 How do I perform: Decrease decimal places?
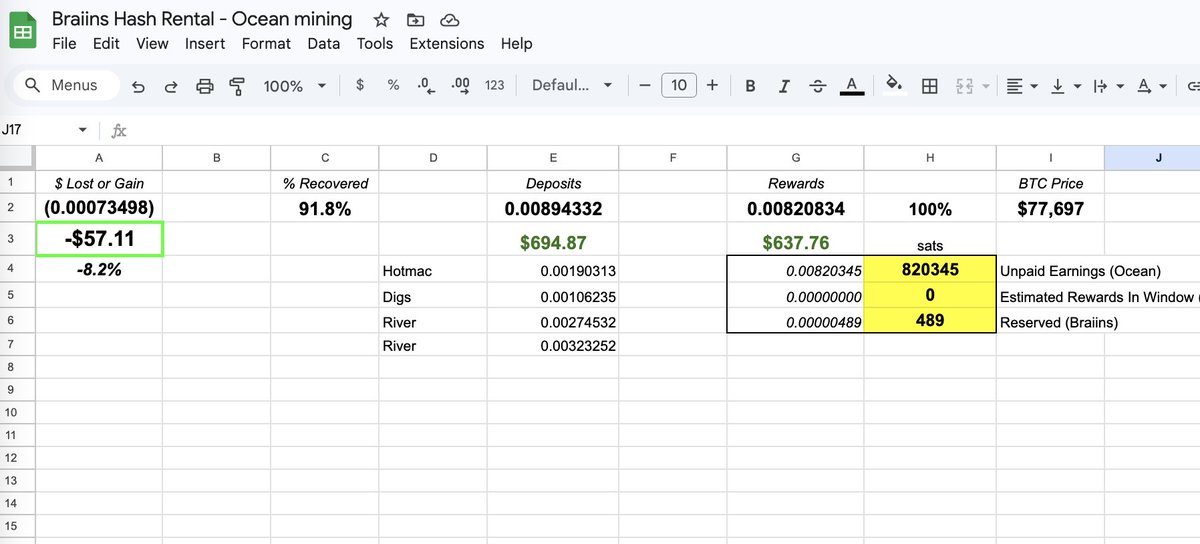(x=426, y=85)
